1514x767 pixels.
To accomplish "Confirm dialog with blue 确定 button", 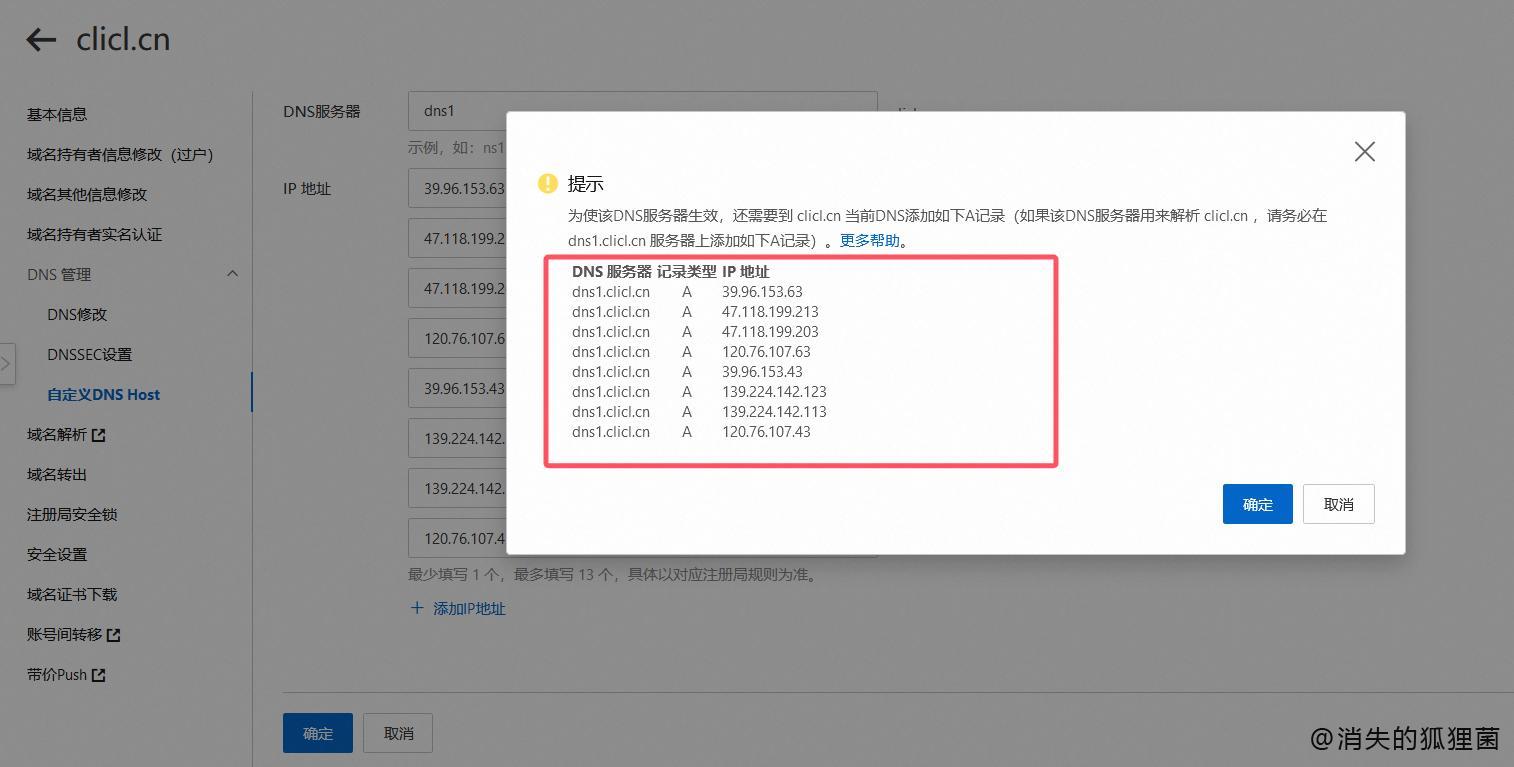I will 1257,504.
